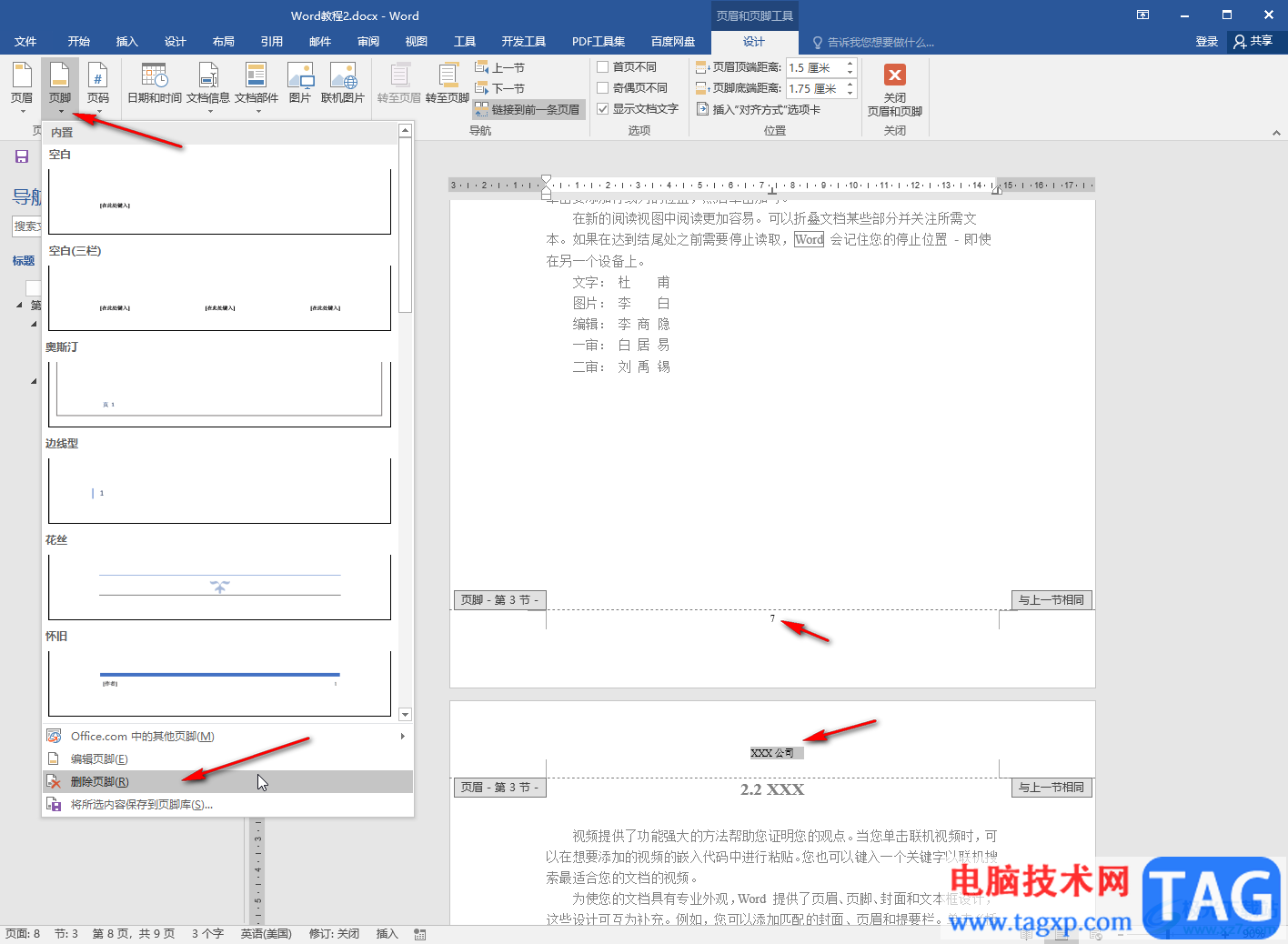
Task: Click the 告诉我您想要做什么 search box
Action: pyautogui.click(x=873, y=43)
